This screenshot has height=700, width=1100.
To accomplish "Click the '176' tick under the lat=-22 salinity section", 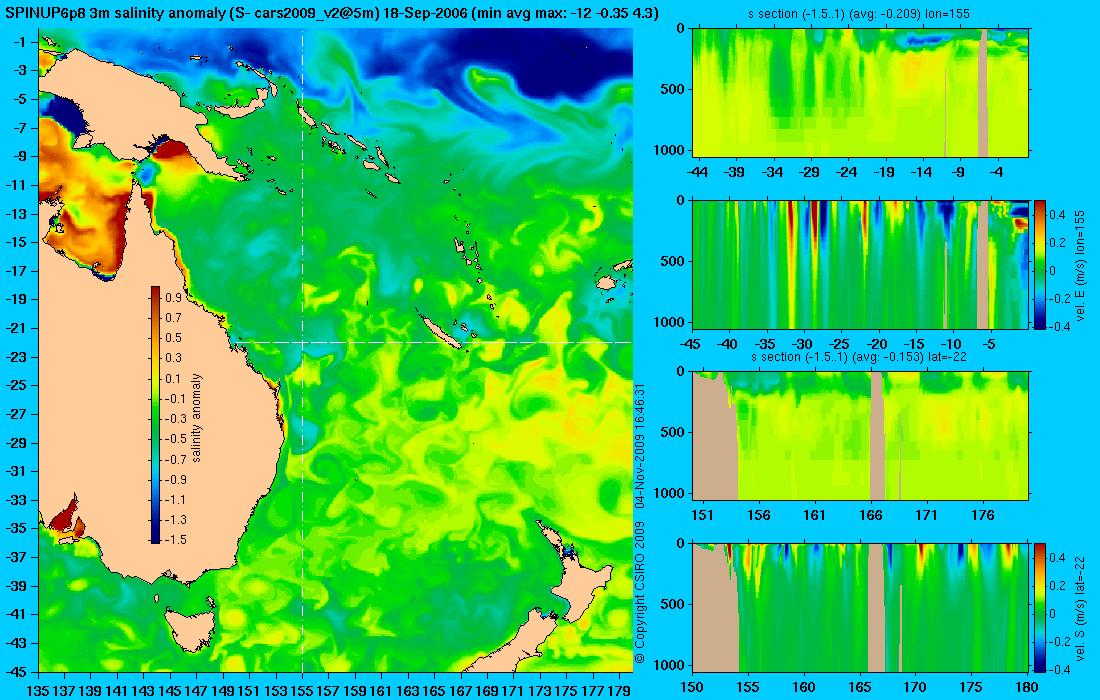I will (983, 516).
